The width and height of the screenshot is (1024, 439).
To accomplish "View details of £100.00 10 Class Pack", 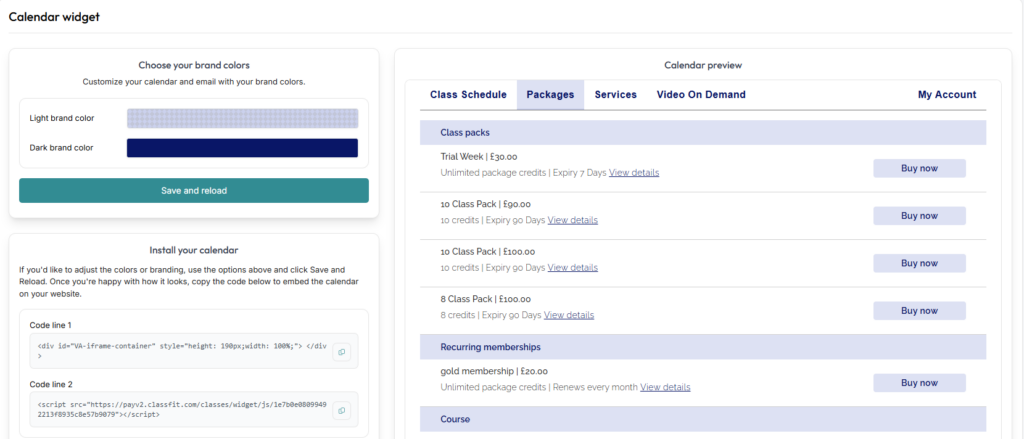I will [x=573, y=268].
